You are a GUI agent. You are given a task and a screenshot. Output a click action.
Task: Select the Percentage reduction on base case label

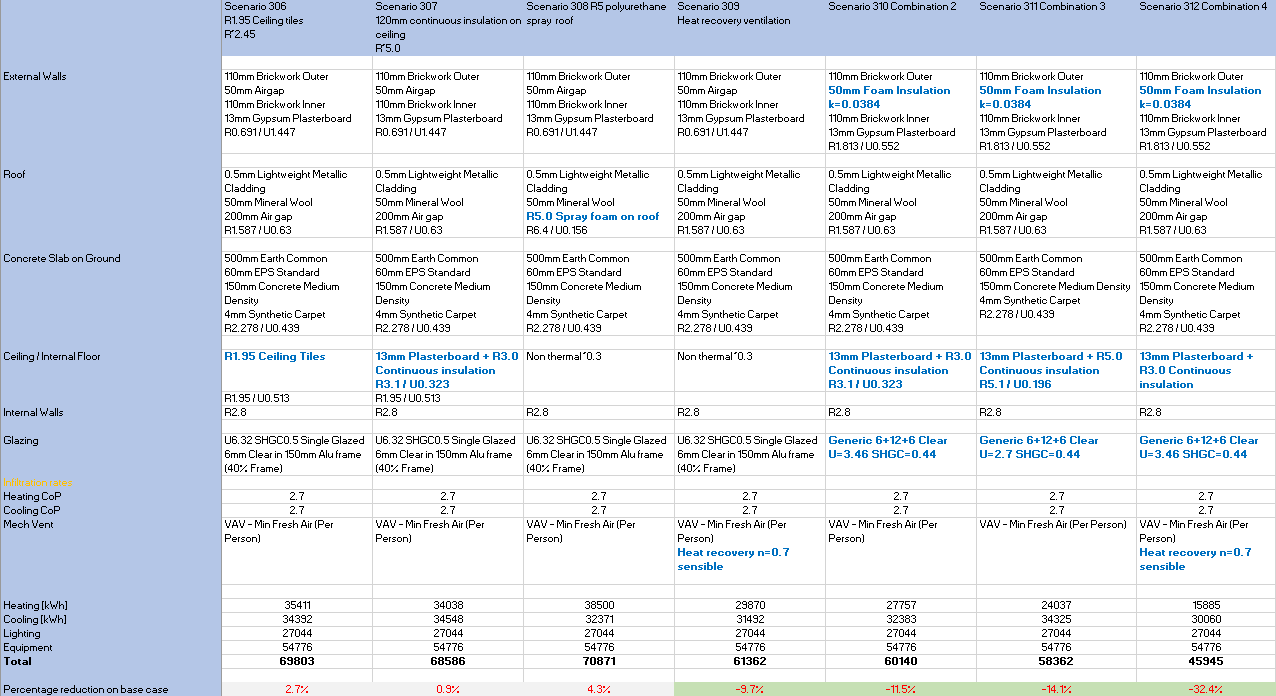click(x=85, y=689)
